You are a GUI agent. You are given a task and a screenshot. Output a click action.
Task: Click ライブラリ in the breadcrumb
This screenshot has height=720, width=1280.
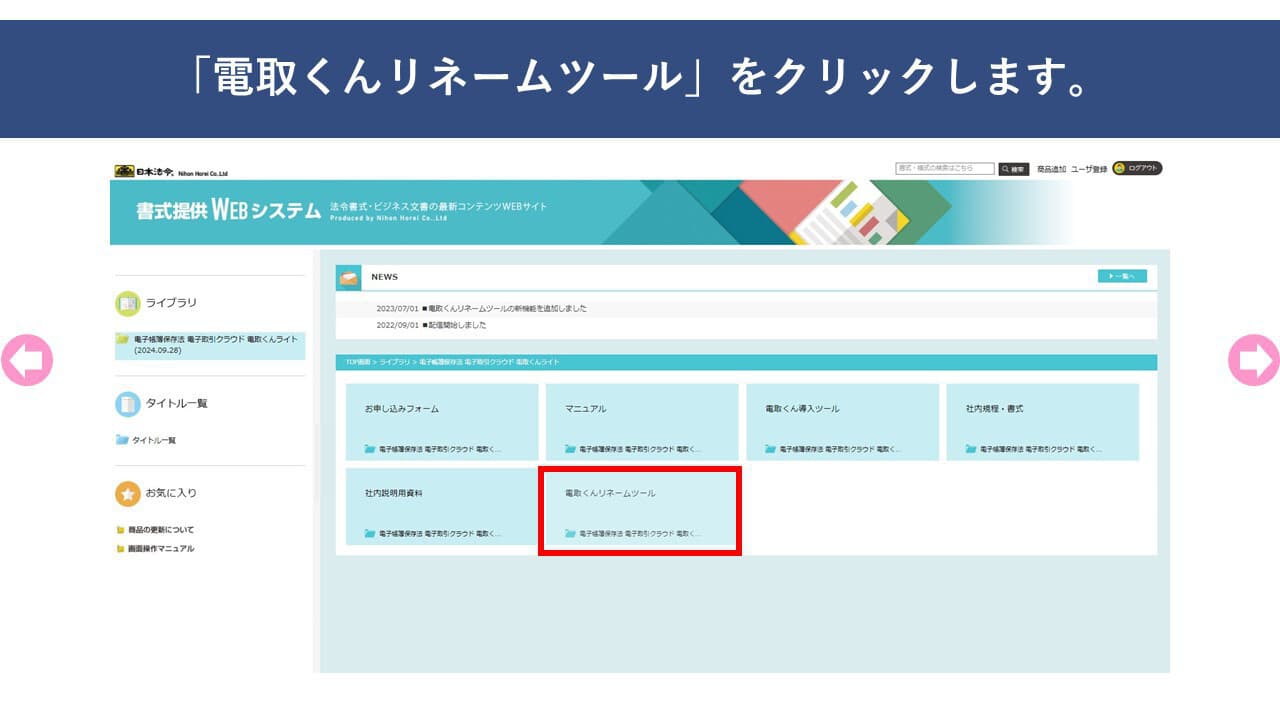coord(395,362)
